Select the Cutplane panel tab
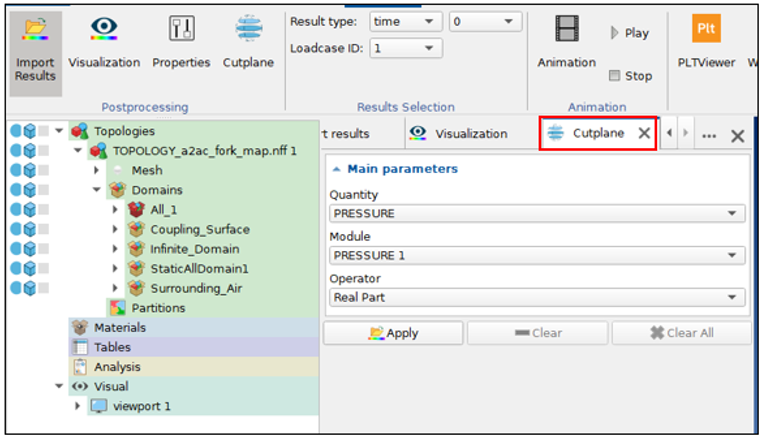Viewport: 764px width, 438px height. 598,133
